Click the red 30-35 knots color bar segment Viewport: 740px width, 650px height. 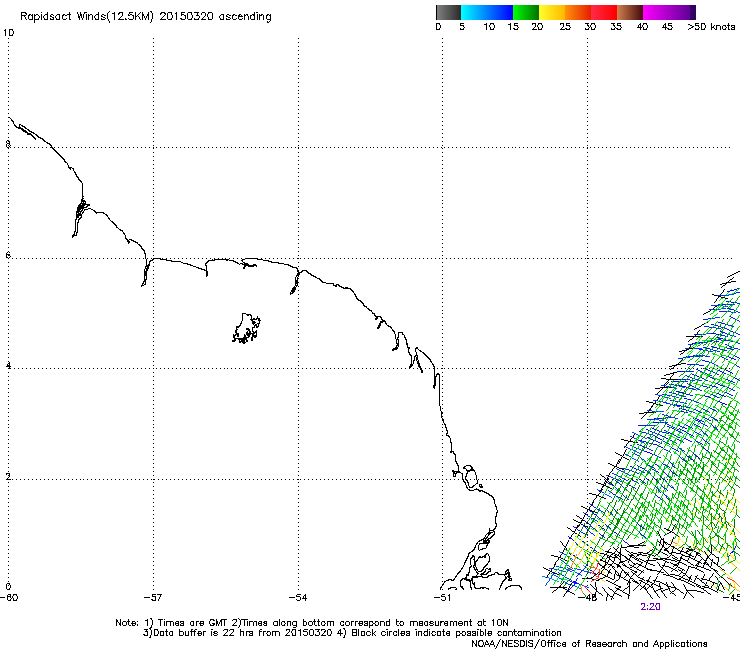[604, 12]
